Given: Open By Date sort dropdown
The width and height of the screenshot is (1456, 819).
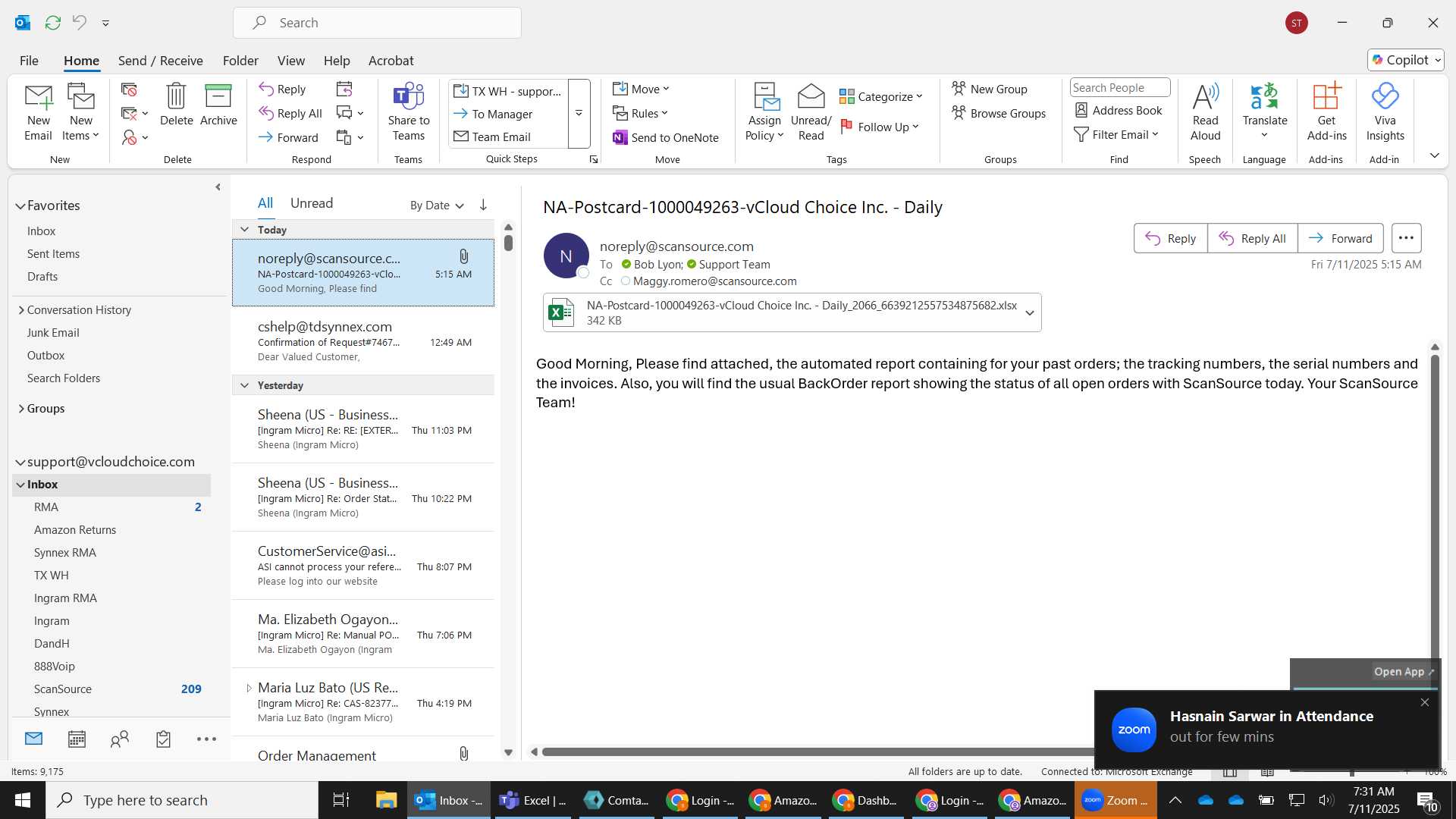Looking at the screenshot, I should (437, 206).
